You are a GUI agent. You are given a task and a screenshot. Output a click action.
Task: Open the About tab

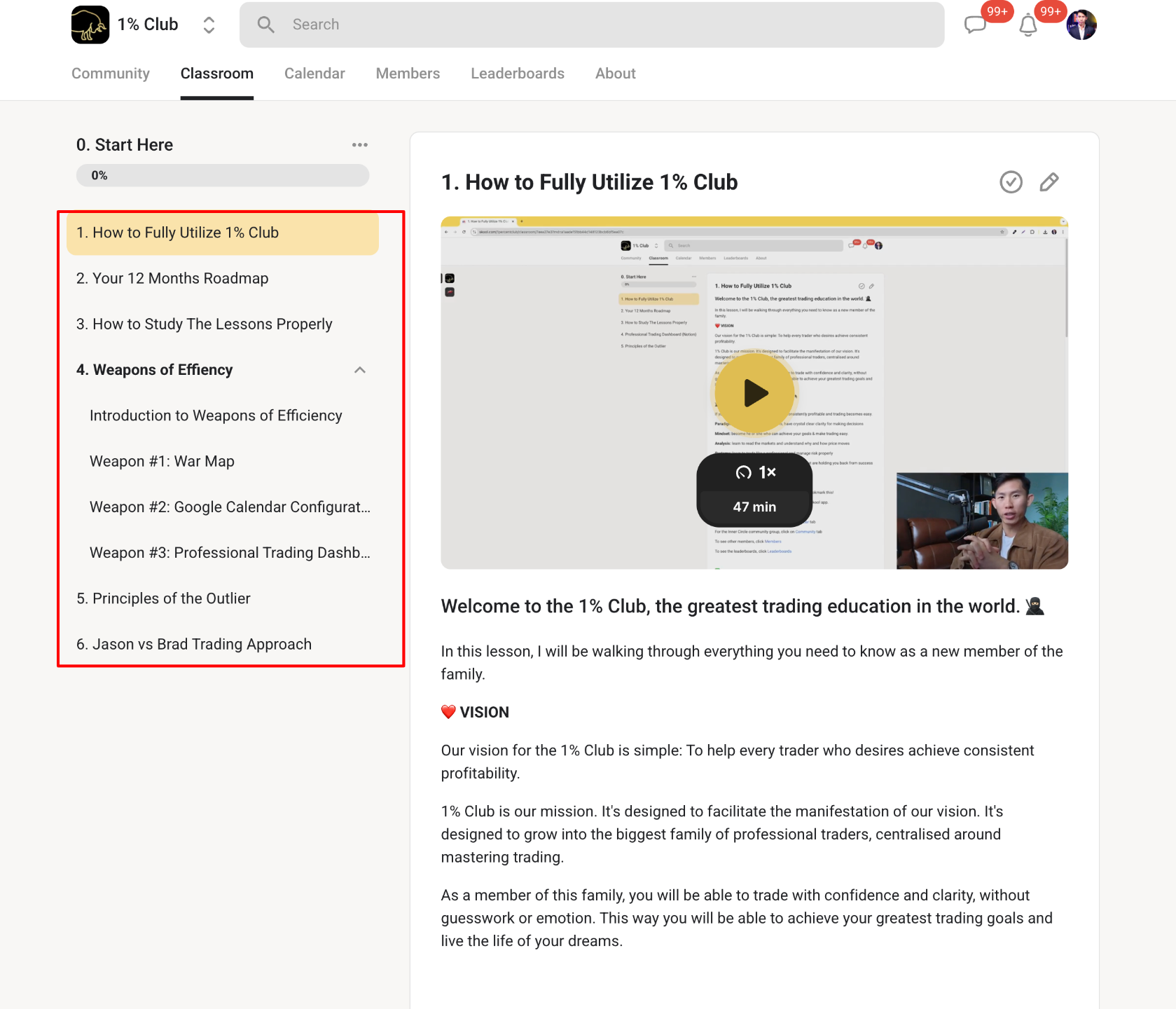tap(616, 74)
